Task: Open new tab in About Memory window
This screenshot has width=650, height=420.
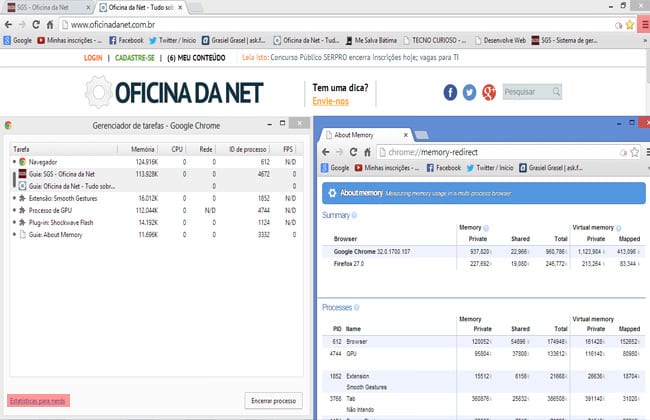Action: click(x=421, y=135)
